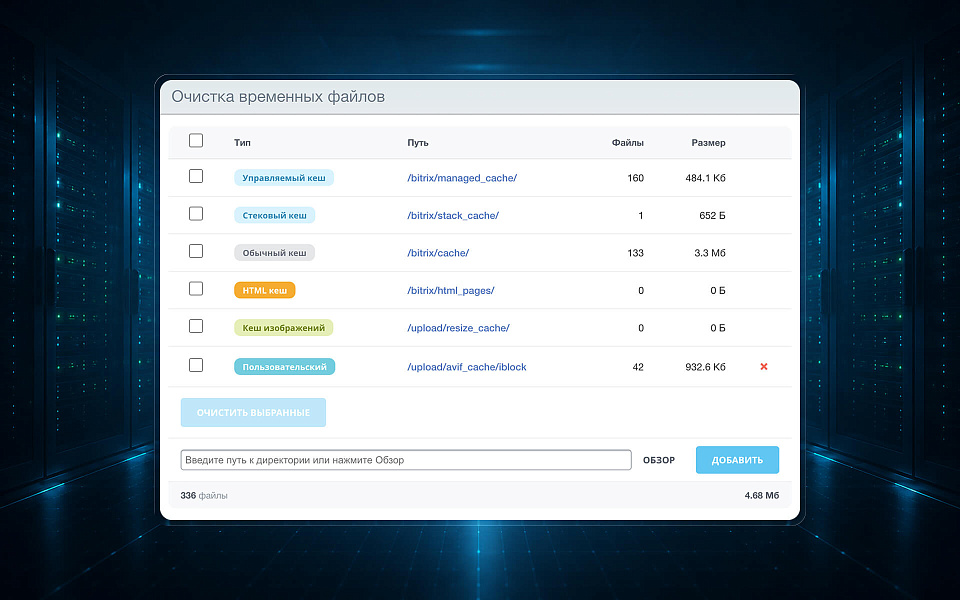Click the 42 files count
This screenshot has width=960, height=600.
638,367
